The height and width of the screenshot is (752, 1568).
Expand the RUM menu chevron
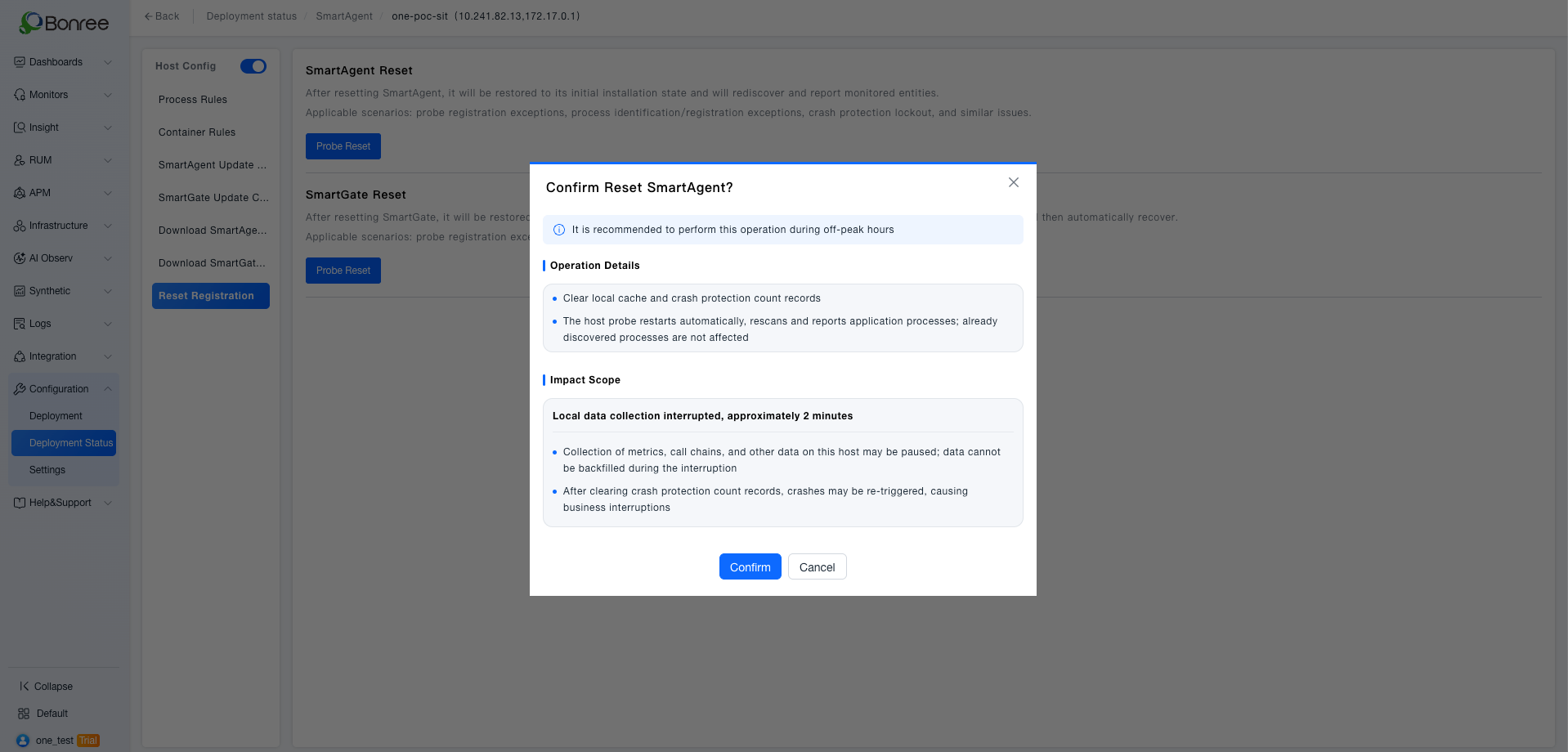pos(108,160)
